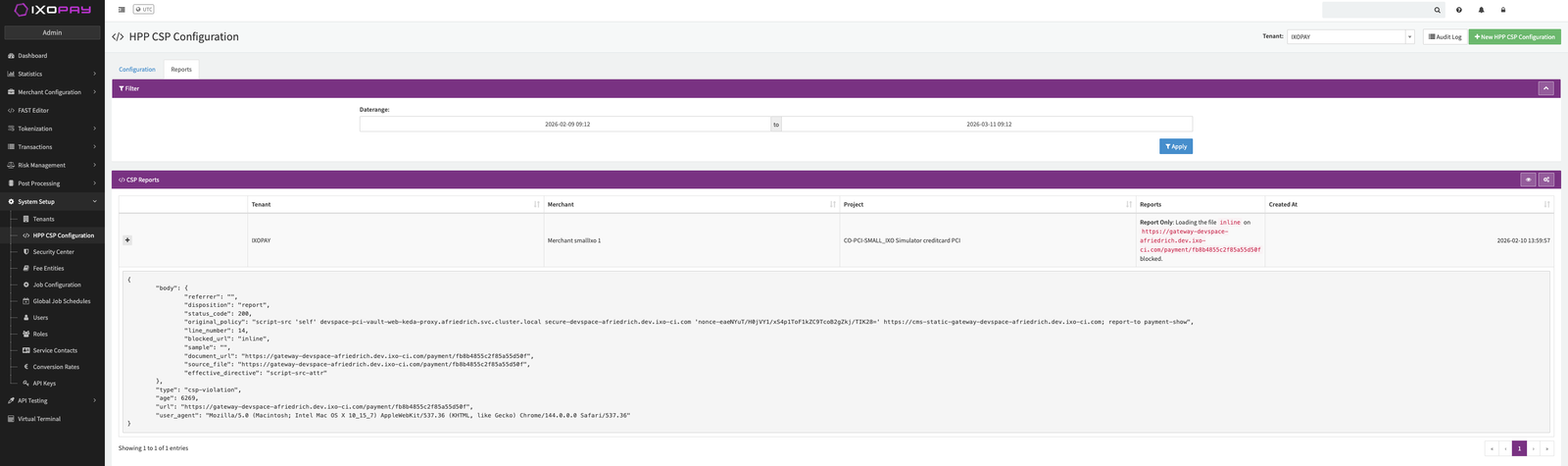Viewport: 1568px width, 466px height.
Task: Sort table by Merchant column
Action: point(692,204)
